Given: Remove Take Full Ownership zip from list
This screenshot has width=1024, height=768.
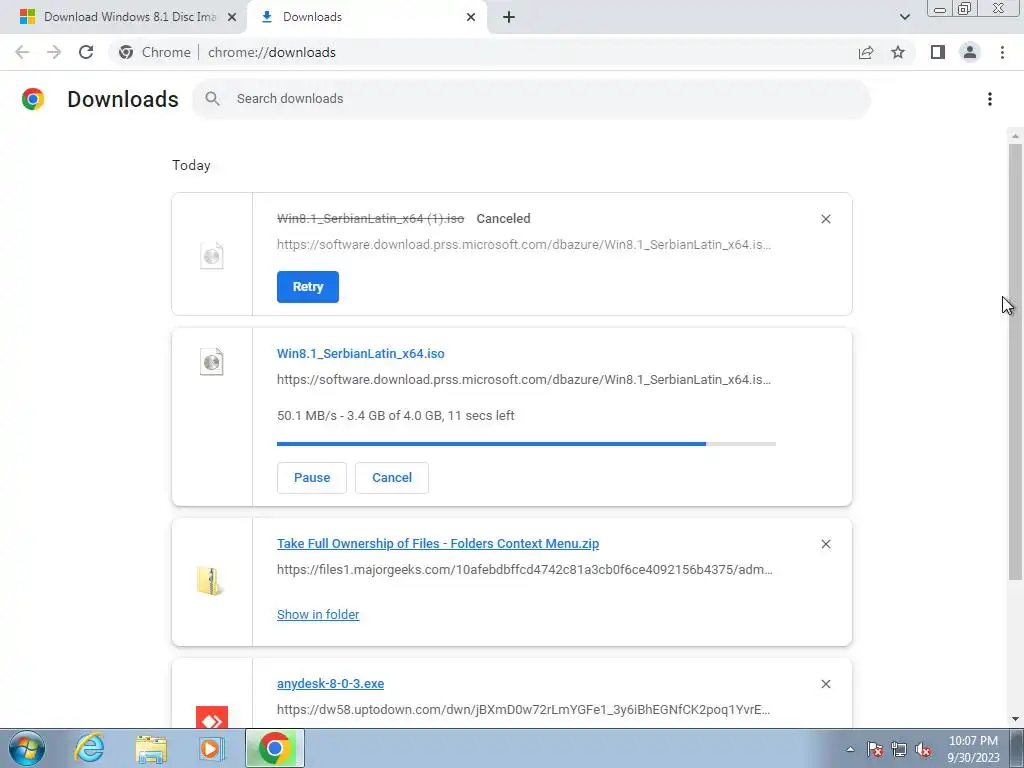Looking at the screenshot, I should point(825,544).
